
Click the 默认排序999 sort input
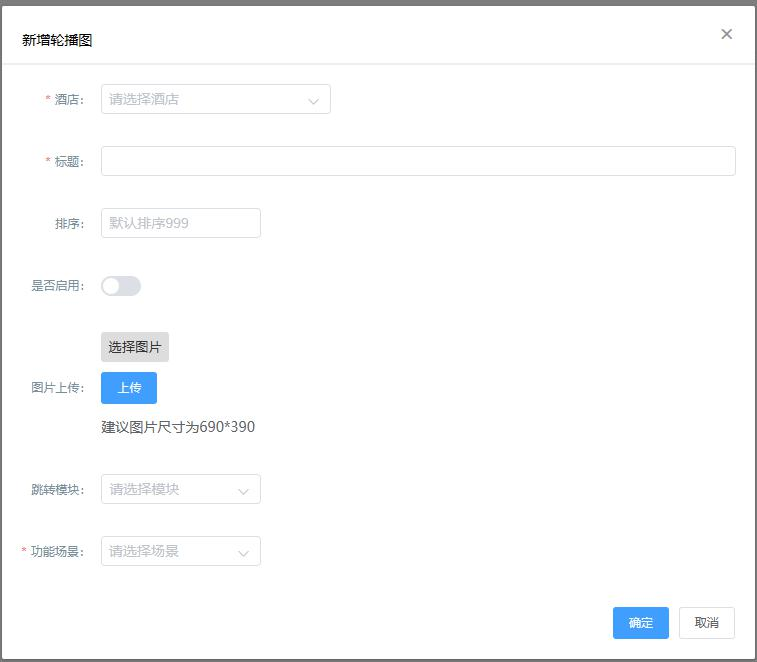click(181, 223)
